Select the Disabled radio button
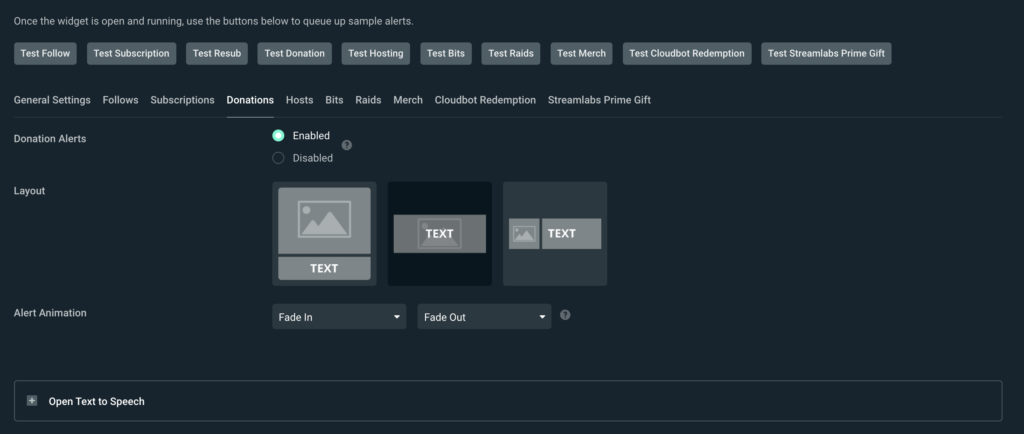 click(x=278, y=158)
